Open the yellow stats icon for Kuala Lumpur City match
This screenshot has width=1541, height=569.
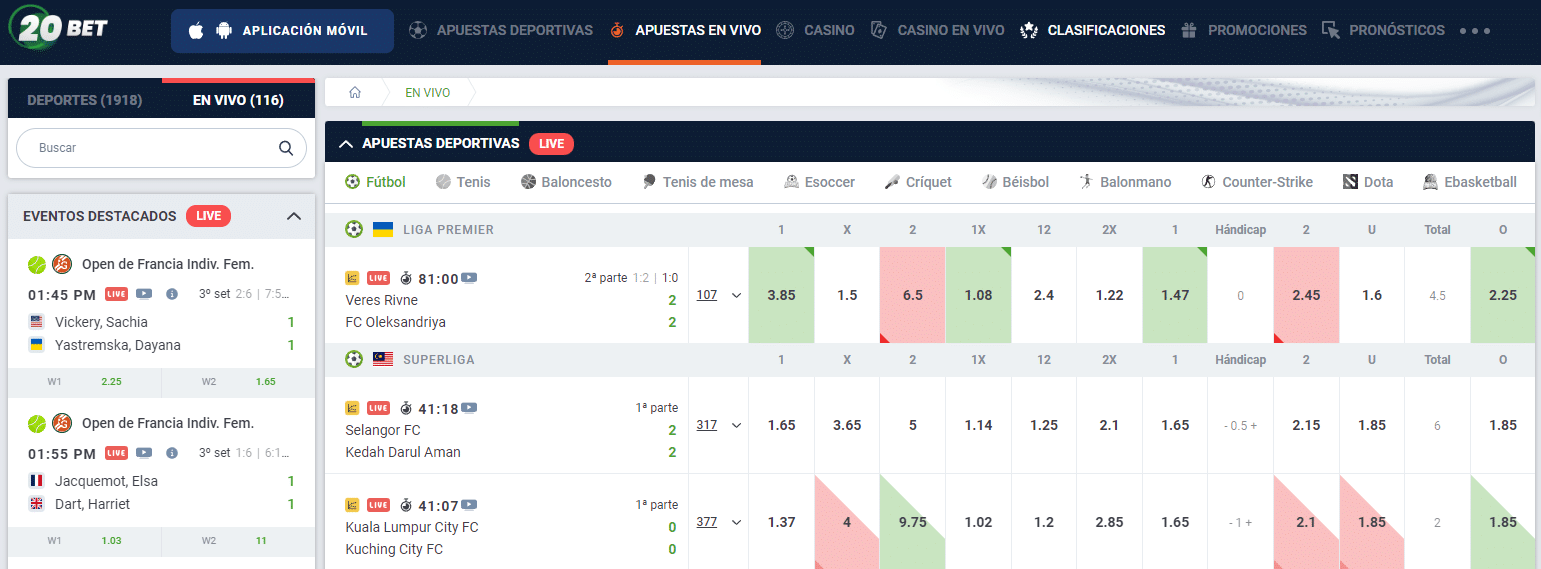(352, 505)
